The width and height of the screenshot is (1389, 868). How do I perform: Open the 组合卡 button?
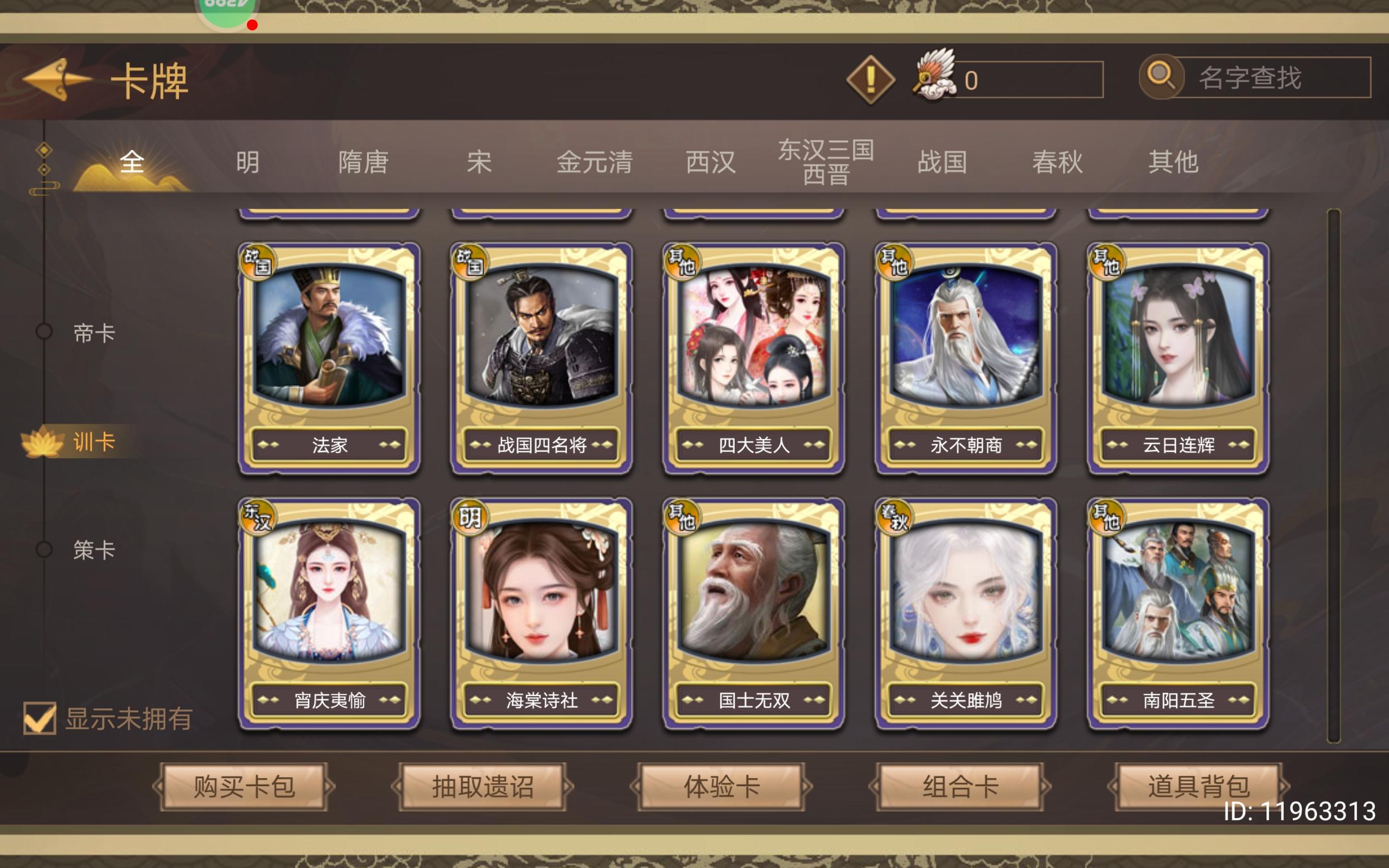pos(960,787)
